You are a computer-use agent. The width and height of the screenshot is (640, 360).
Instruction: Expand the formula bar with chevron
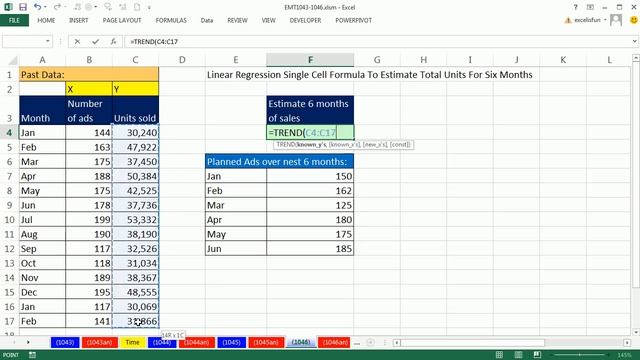click(x=635, y=42)
